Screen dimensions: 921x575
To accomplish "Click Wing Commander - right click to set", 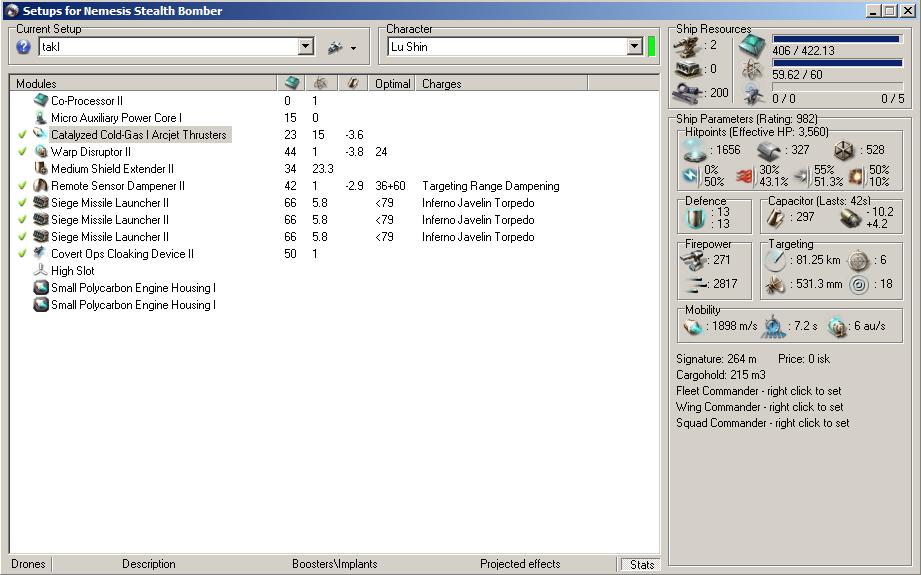I will coord(759,407).
